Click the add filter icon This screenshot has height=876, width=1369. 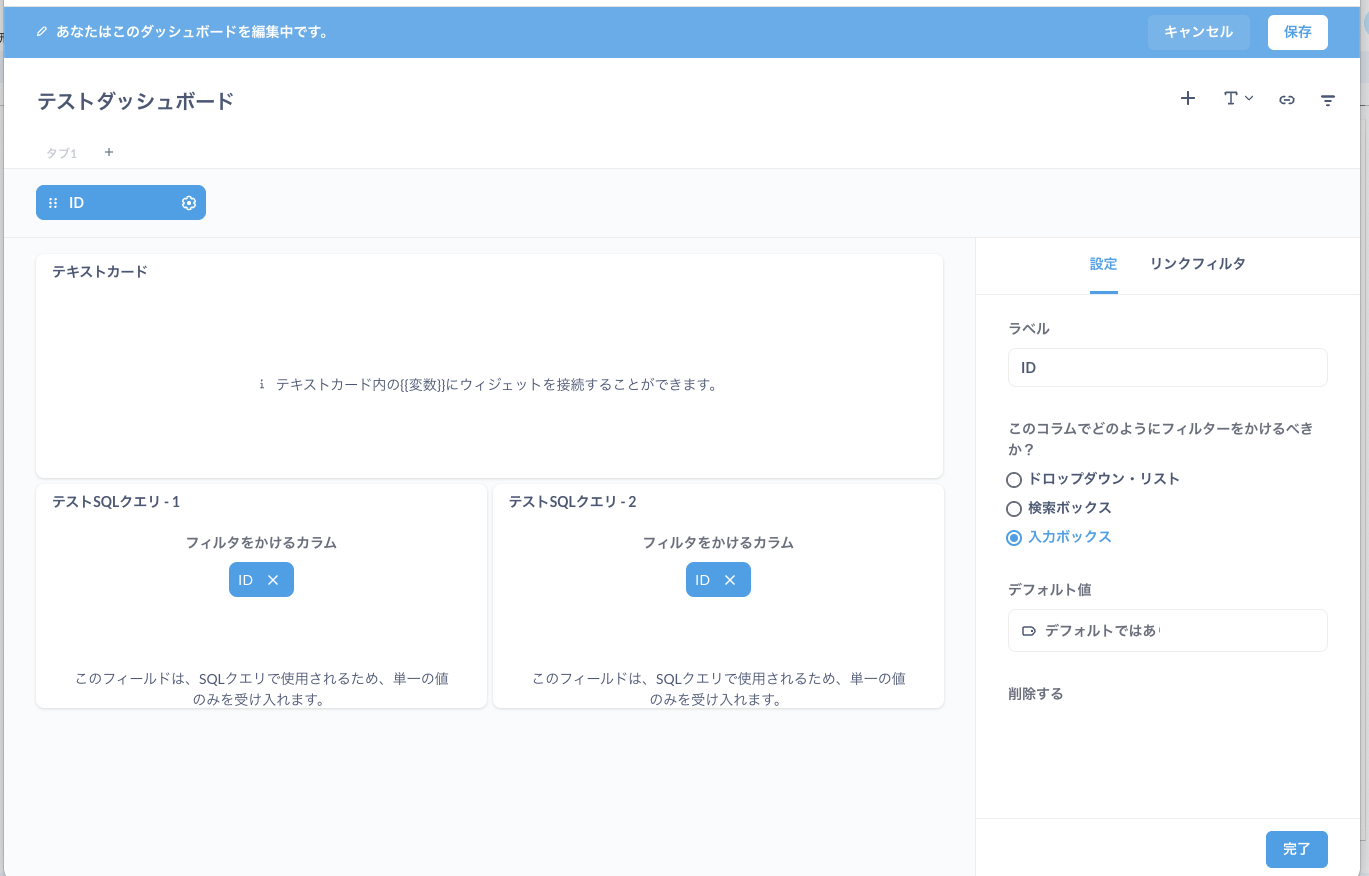(1328, 99)
